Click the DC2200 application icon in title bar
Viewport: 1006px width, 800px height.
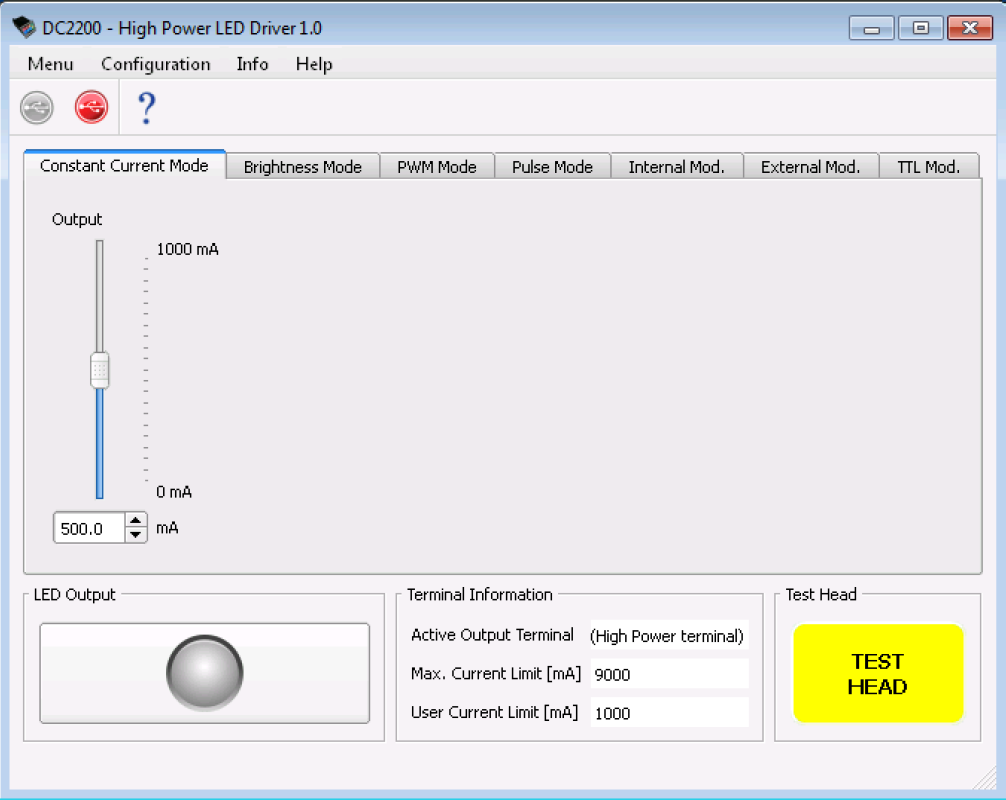[24, 27]
